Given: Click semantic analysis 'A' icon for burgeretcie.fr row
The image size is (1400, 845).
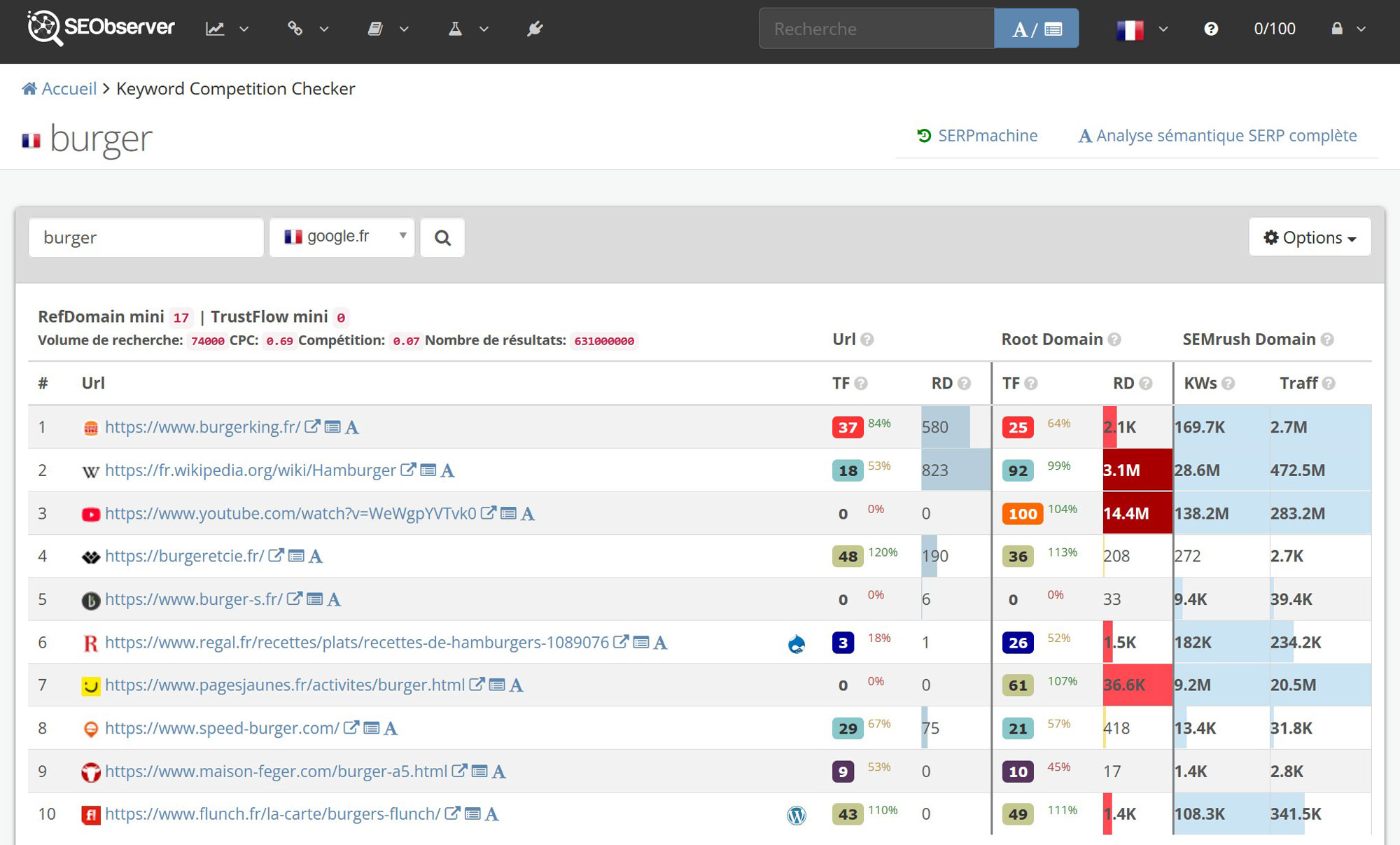Looking at the screenshot, I should [316, 557].
